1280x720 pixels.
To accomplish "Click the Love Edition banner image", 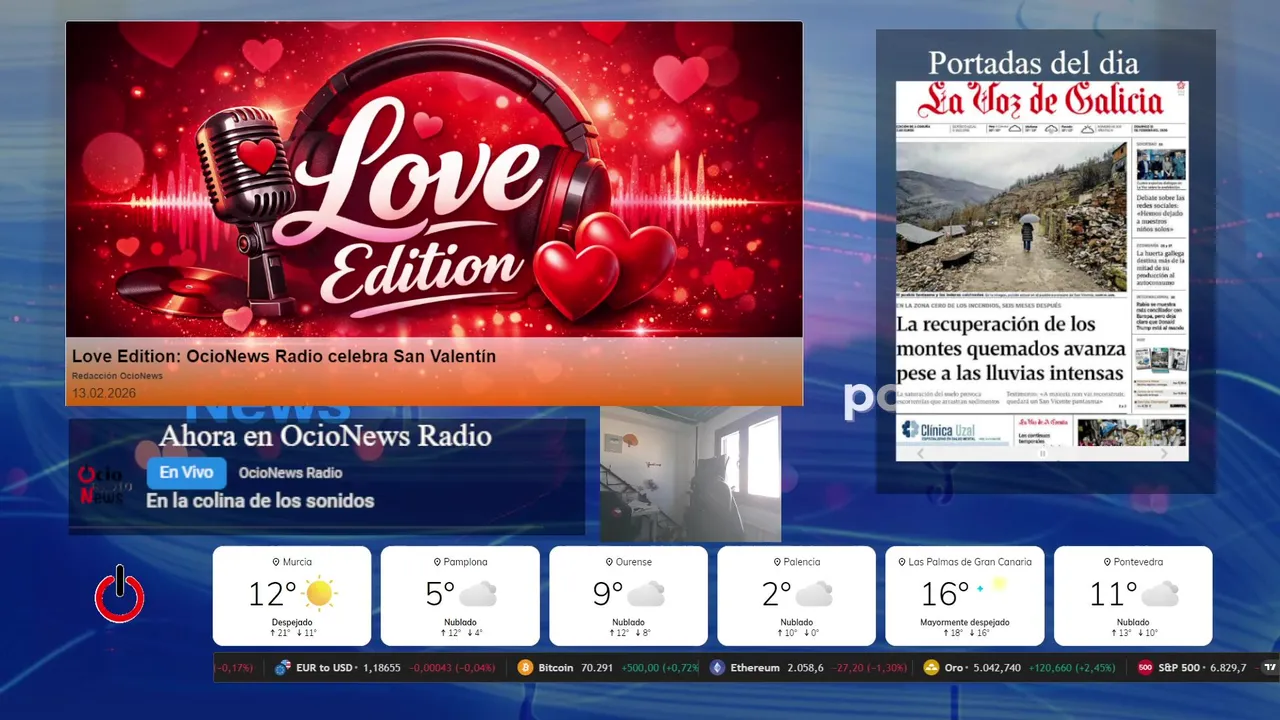I will pos(434,180).
